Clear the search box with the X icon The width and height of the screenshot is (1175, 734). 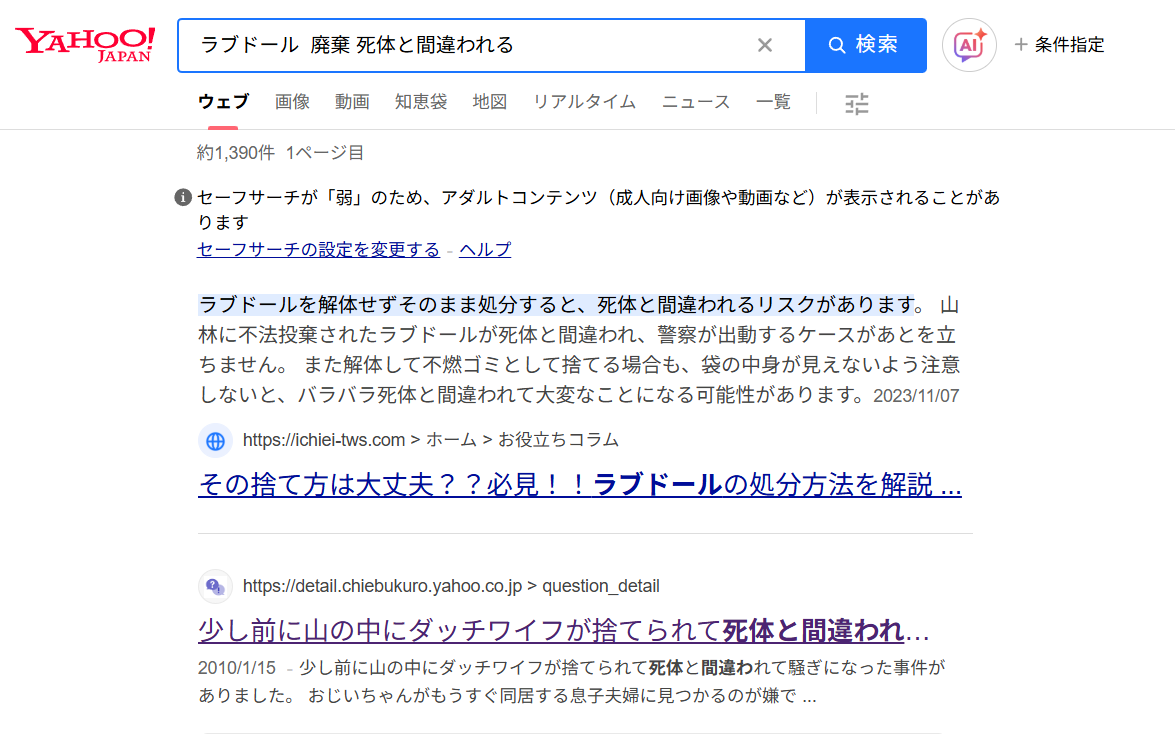click(764, 45)
